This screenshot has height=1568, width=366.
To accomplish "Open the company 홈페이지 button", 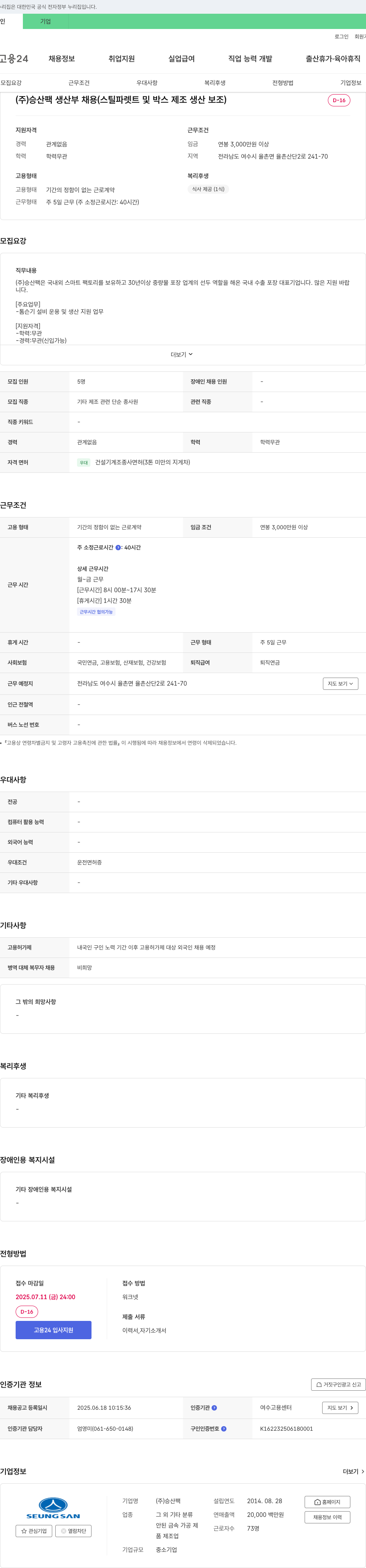I will pos(327,1502).
